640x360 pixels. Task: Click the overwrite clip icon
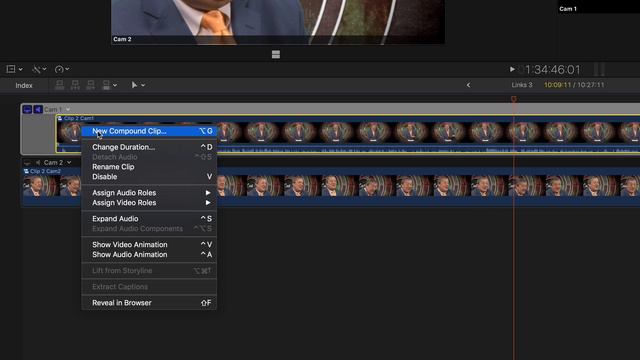click(106, 85)
